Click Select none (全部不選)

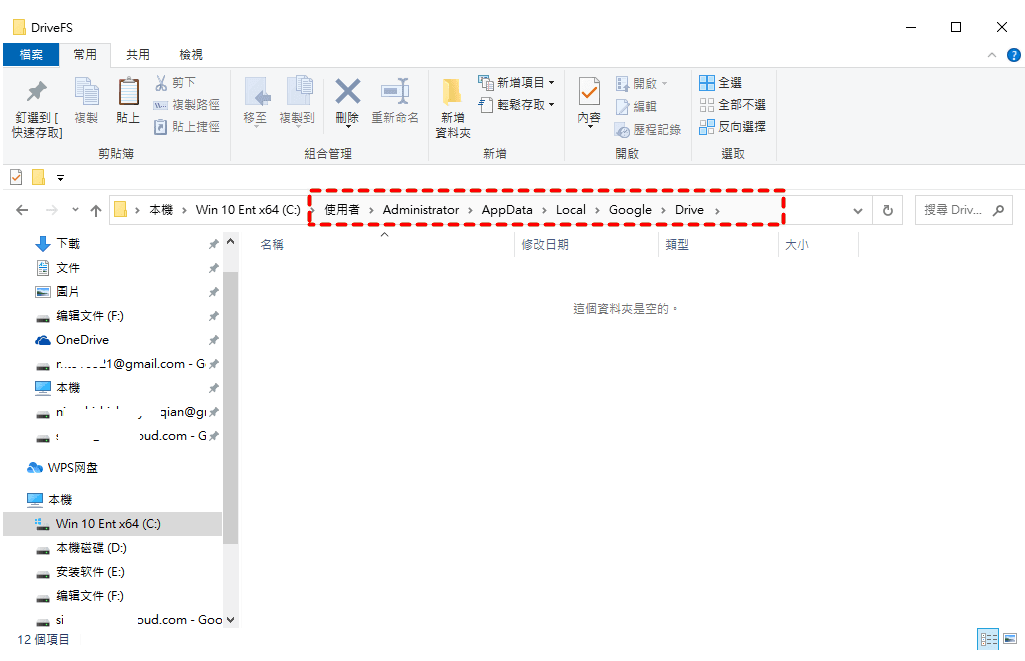(x=732, y=105)
